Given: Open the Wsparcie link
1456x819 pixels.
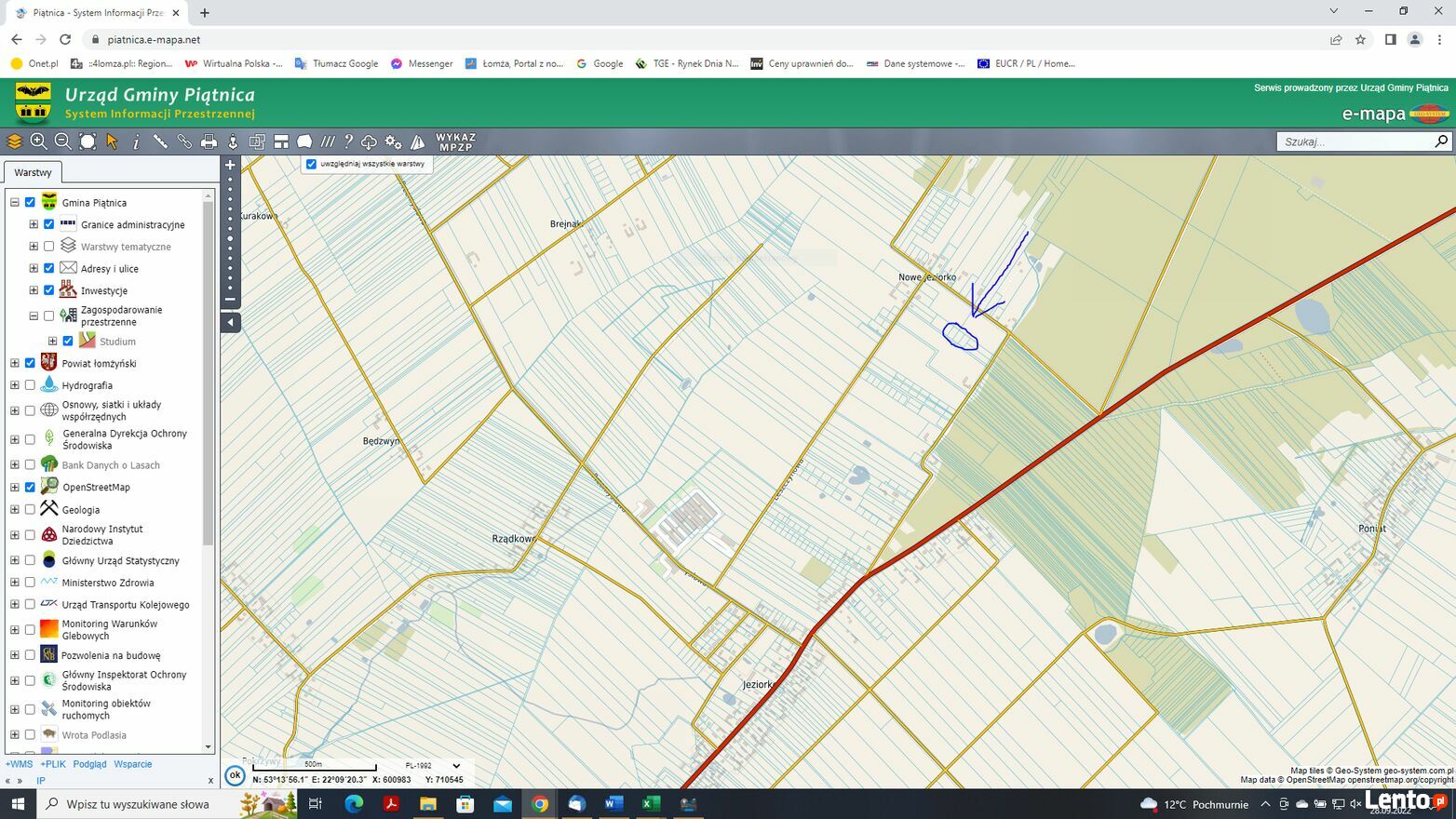Looking at the screenshot, I should tap(133, 764).
